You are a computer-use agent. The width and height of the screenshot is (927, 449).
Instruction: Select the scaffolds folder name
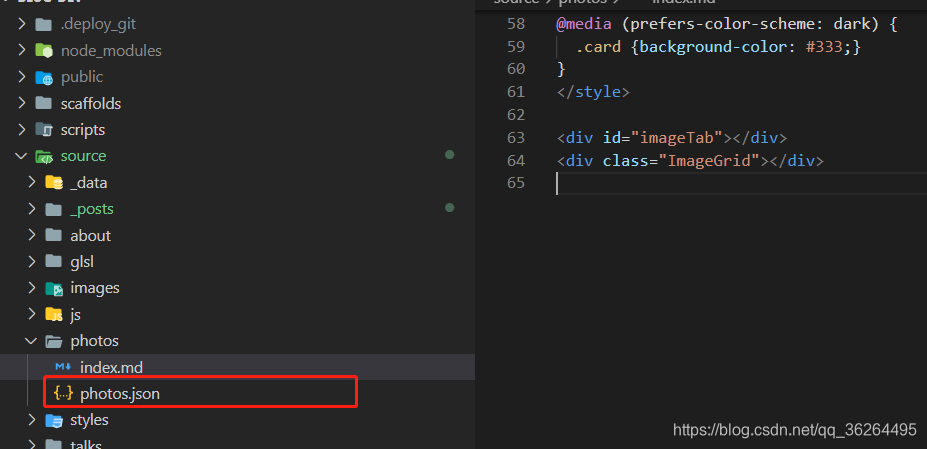click(90, 104)
